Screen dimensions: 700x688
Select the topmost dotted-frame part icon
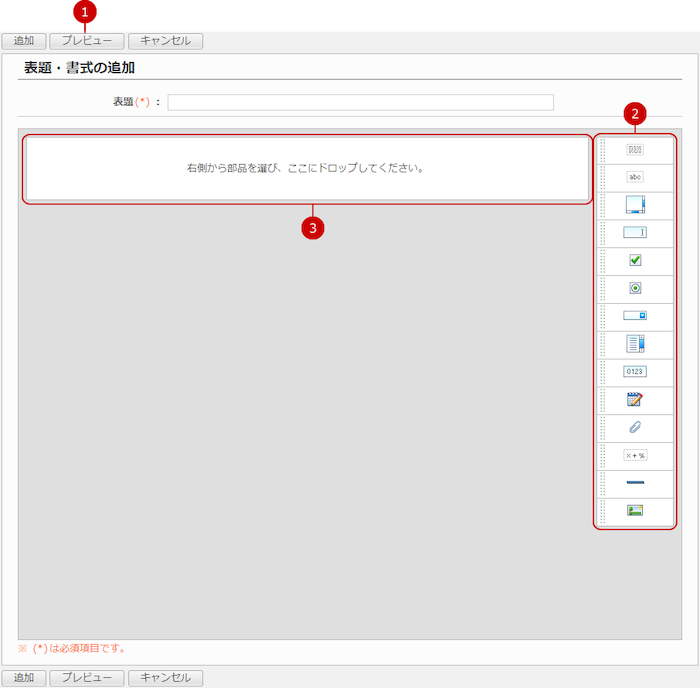635,149
